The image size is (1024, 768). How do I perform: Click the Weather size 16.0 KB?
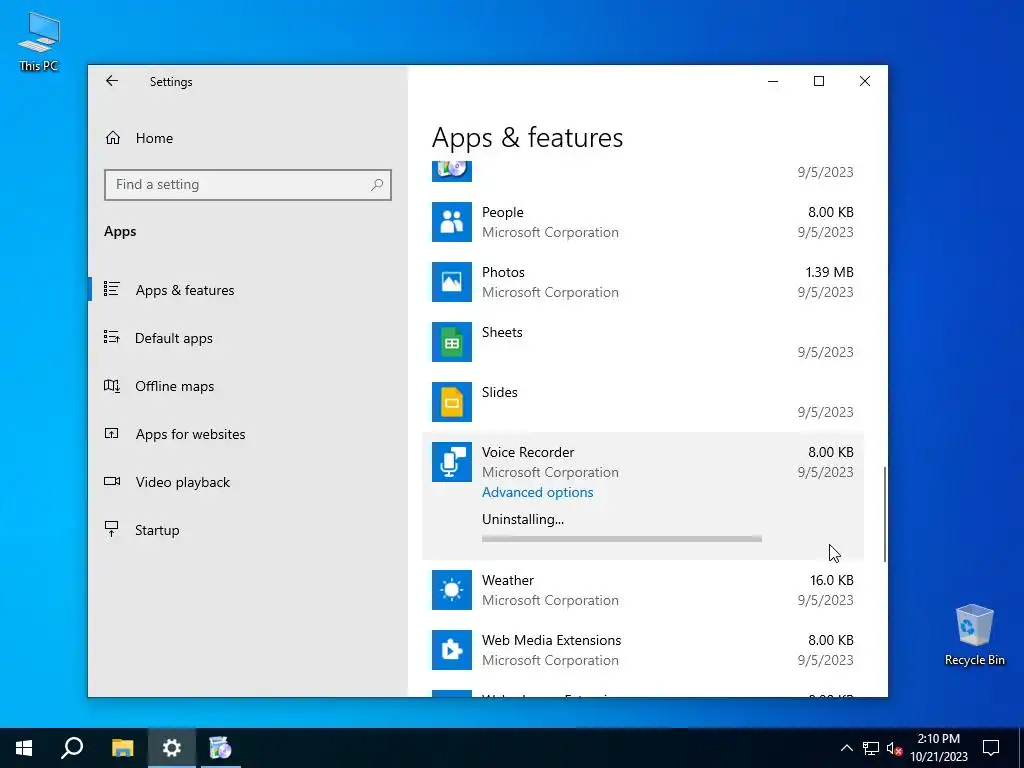point(832,580)
